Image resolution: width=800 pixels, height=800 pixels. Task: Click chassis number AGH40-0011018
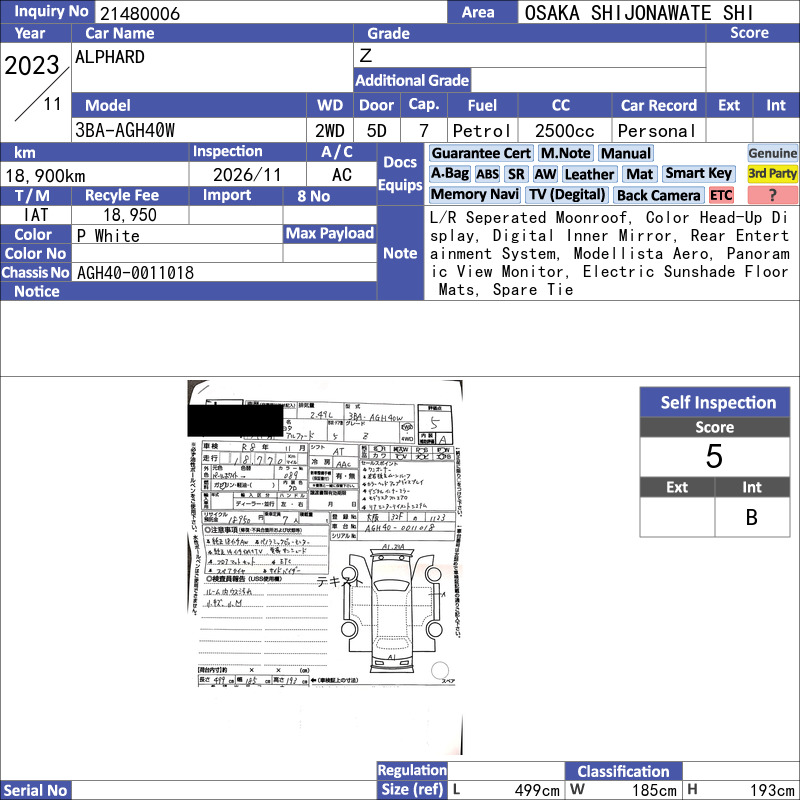[135, 273]
